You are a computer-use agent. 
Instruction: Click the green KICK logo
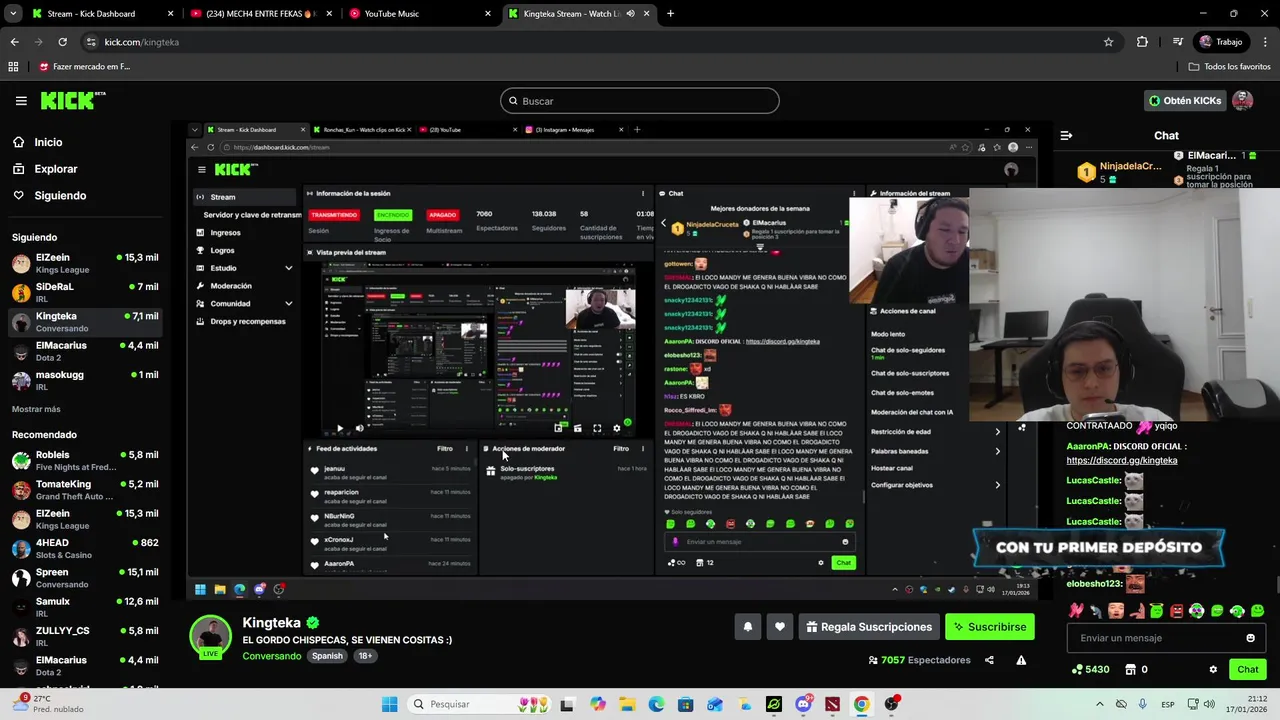[72, 100]
